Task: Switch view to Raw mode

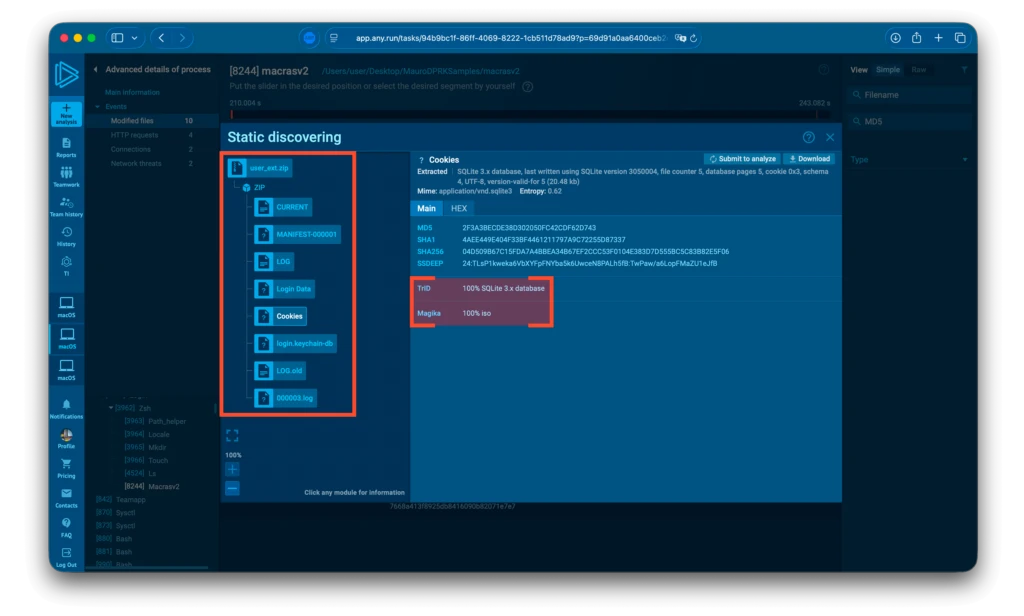Action: coord(918,70)
